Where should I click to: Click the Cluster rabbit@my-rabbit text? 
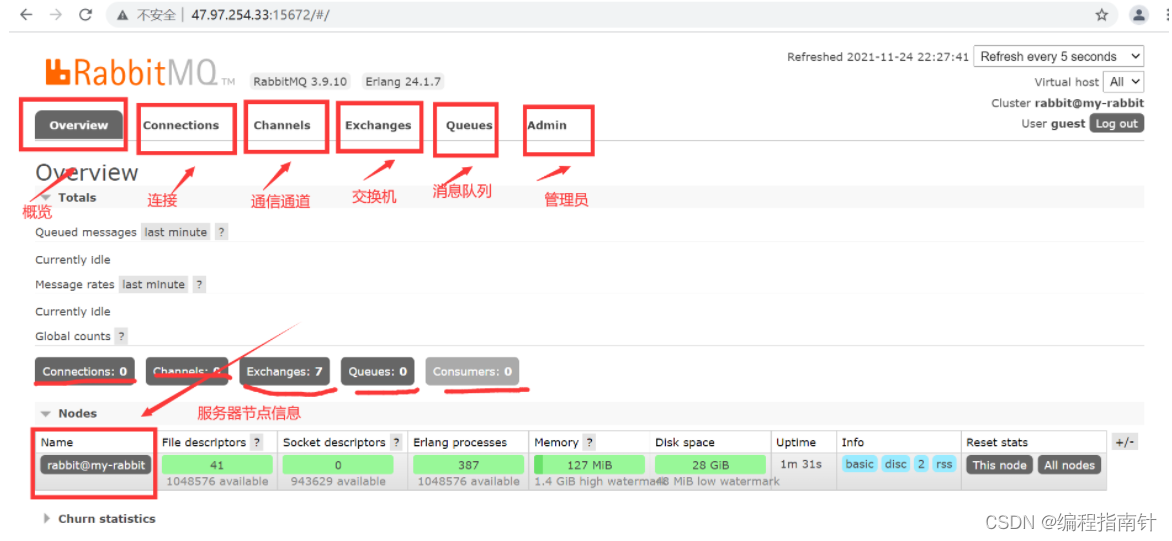point(1067,103)
